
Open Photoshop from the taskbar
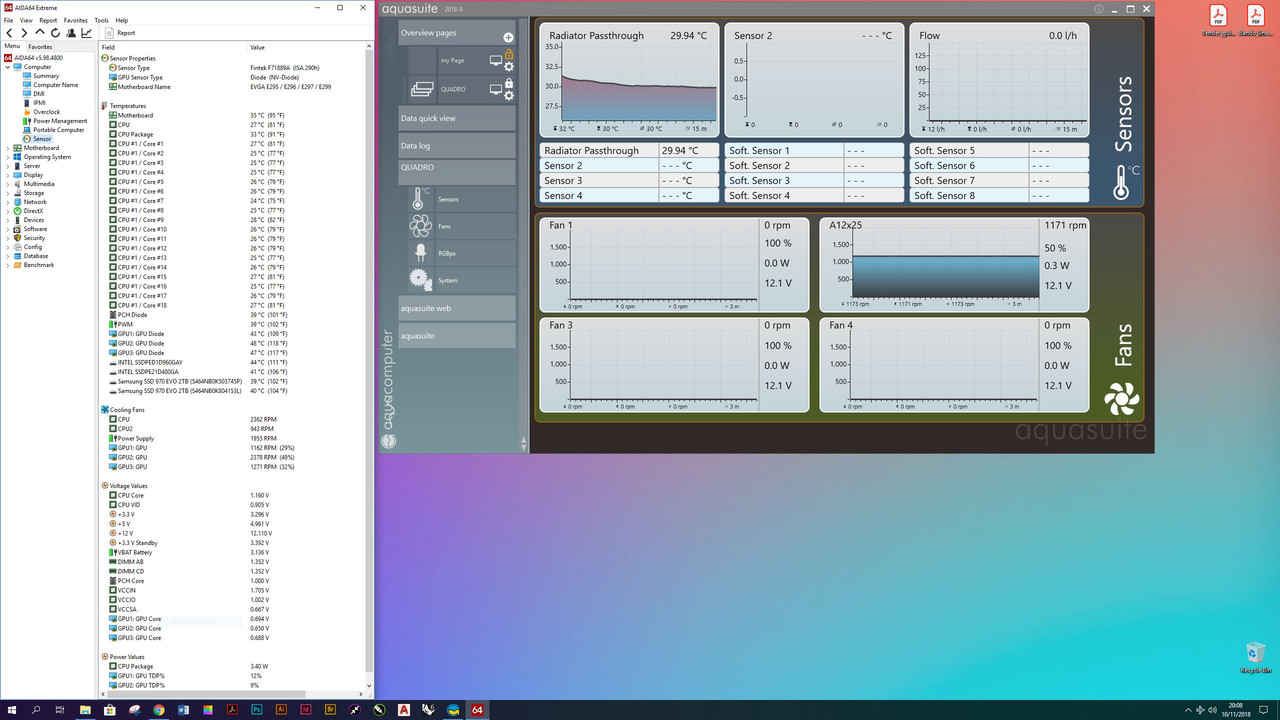coord(256,709)
